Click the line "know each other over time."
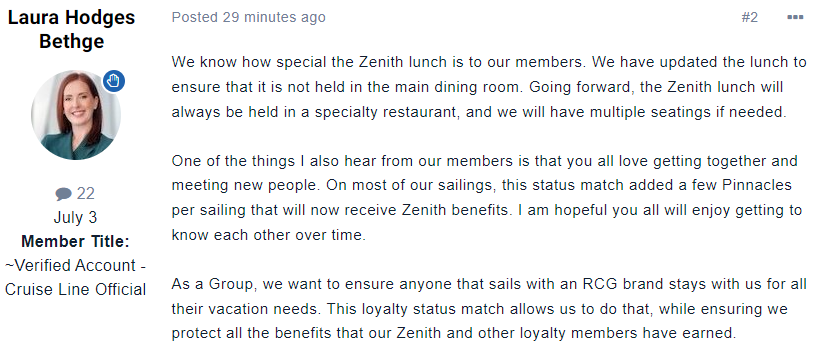 click(269, 235)
